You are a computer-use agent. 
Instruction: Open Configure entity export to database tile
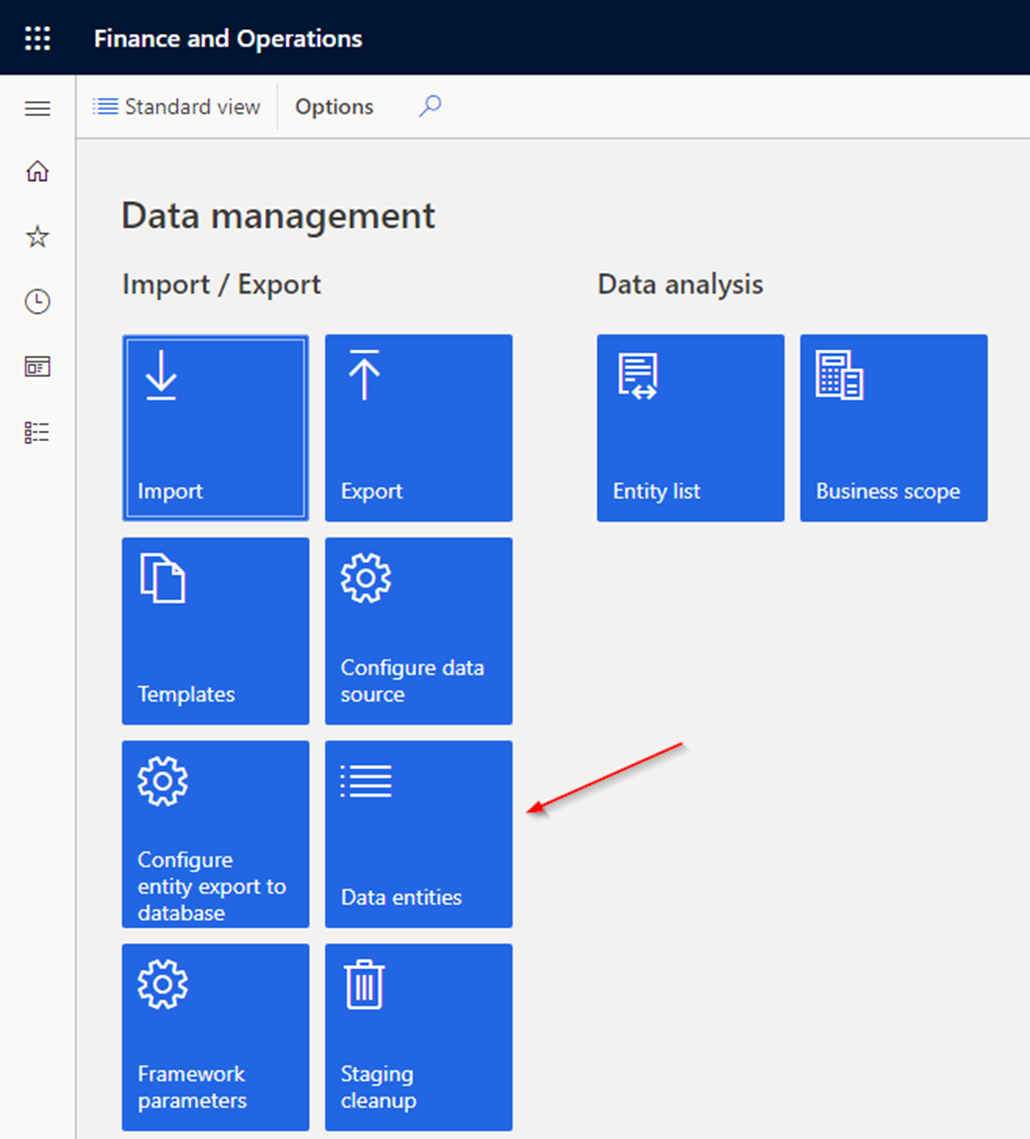pos(216,834)
